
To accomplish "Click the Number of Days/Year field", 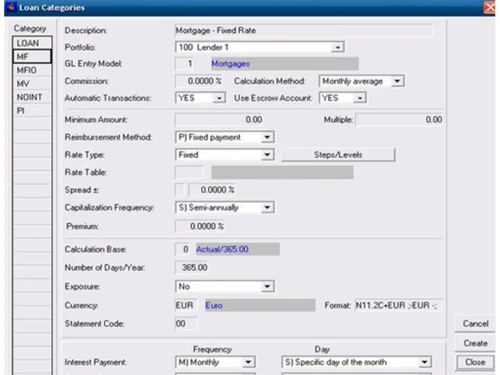I will 192,267.
